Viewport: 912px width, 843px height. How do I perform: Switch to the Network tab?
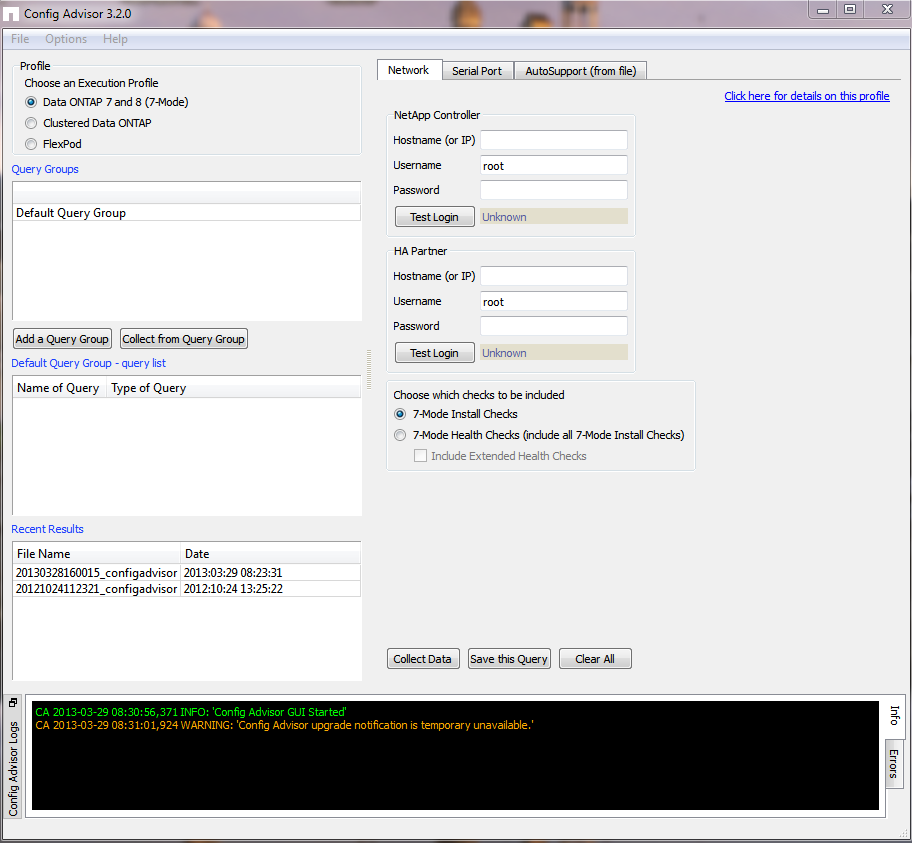pos(408,70)
